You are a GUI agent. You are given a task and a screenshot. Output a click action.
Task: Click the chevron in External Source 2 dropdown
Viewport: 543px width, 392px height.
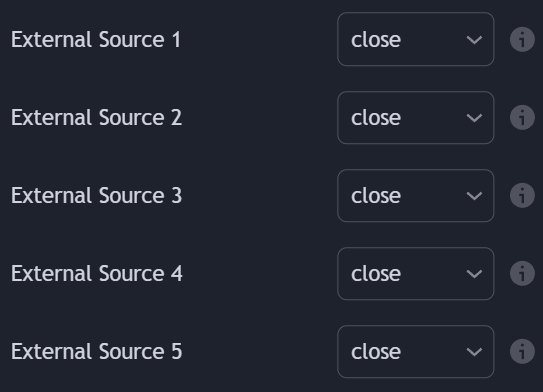click(x=474, y=118)
